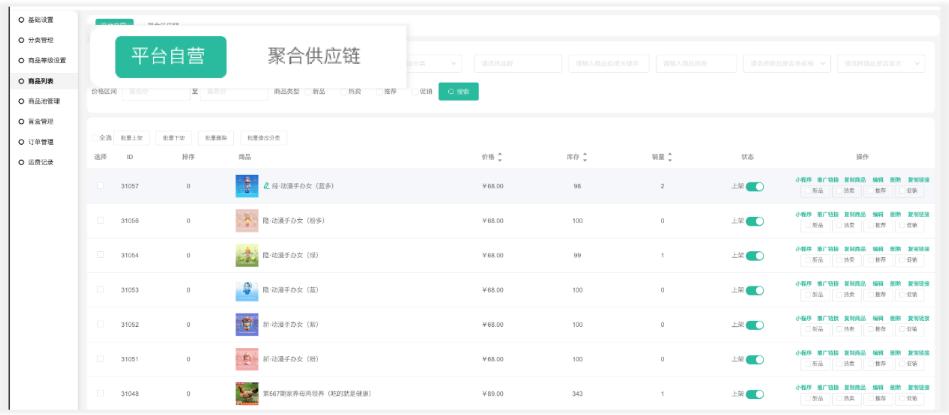Click the 批量修改分类 button
The width and height of the screenshot is (949, 415).
point(263,138)
